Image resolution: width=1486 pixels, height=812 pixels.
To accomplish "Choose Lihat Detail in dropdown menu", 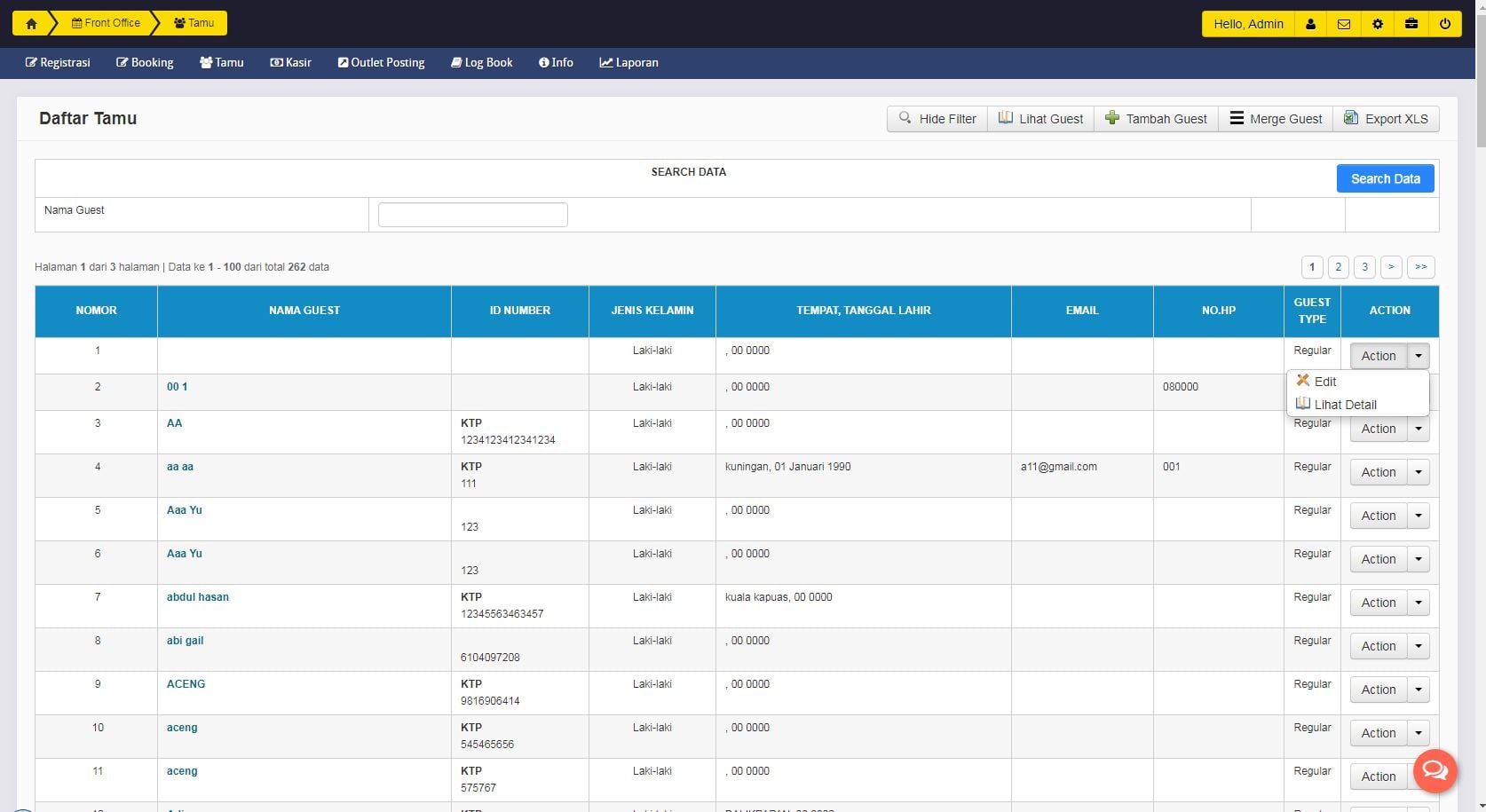I will tap(1345, 405).
